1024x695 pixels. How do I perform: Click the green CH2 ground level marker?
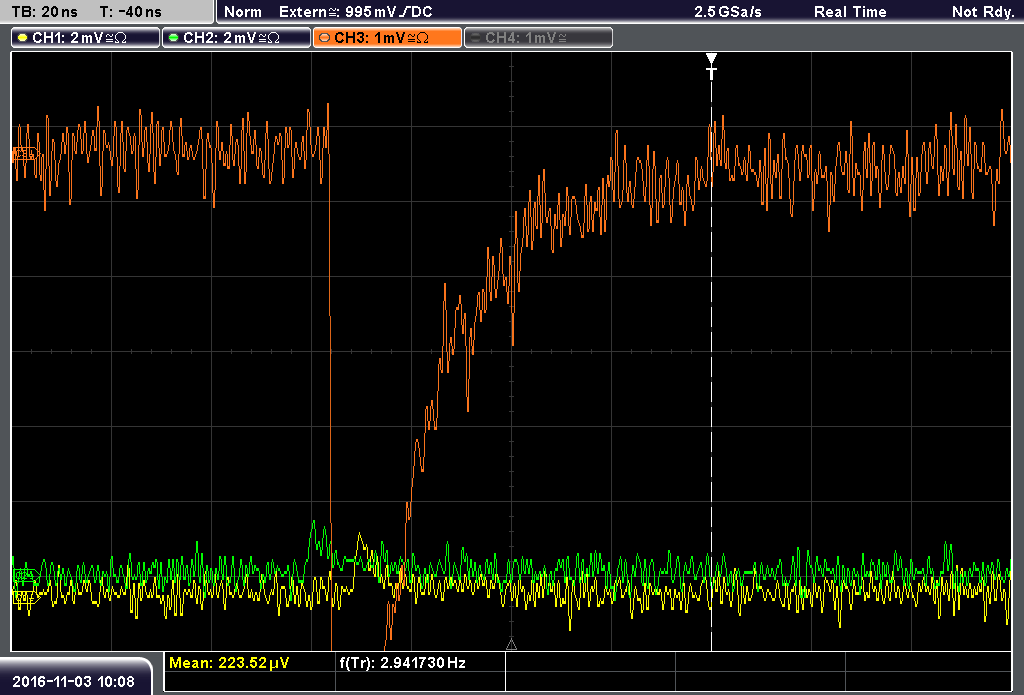[x=25, y=575]
